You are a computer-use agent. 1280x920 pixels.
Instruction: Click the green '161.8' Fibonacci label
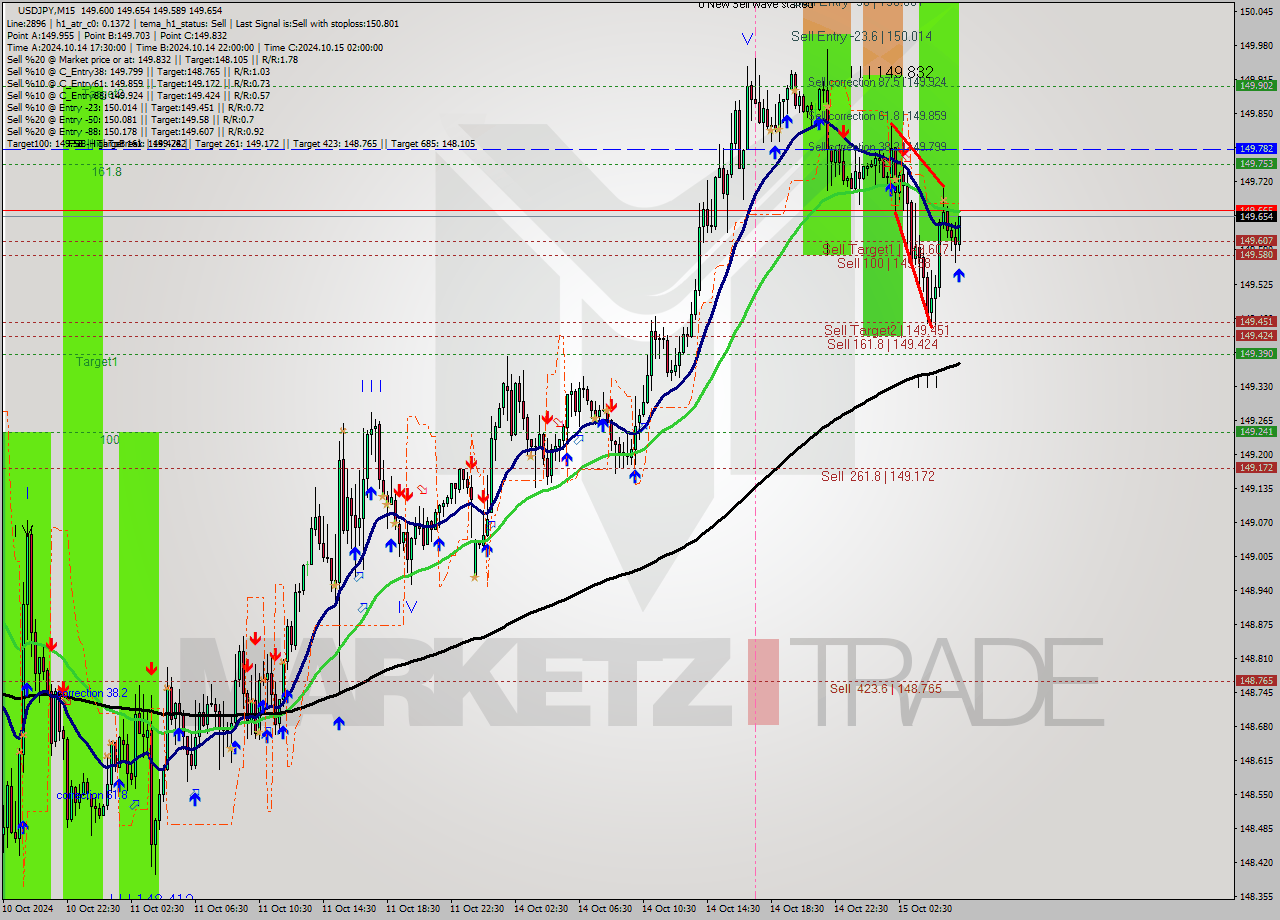[107, 172]
